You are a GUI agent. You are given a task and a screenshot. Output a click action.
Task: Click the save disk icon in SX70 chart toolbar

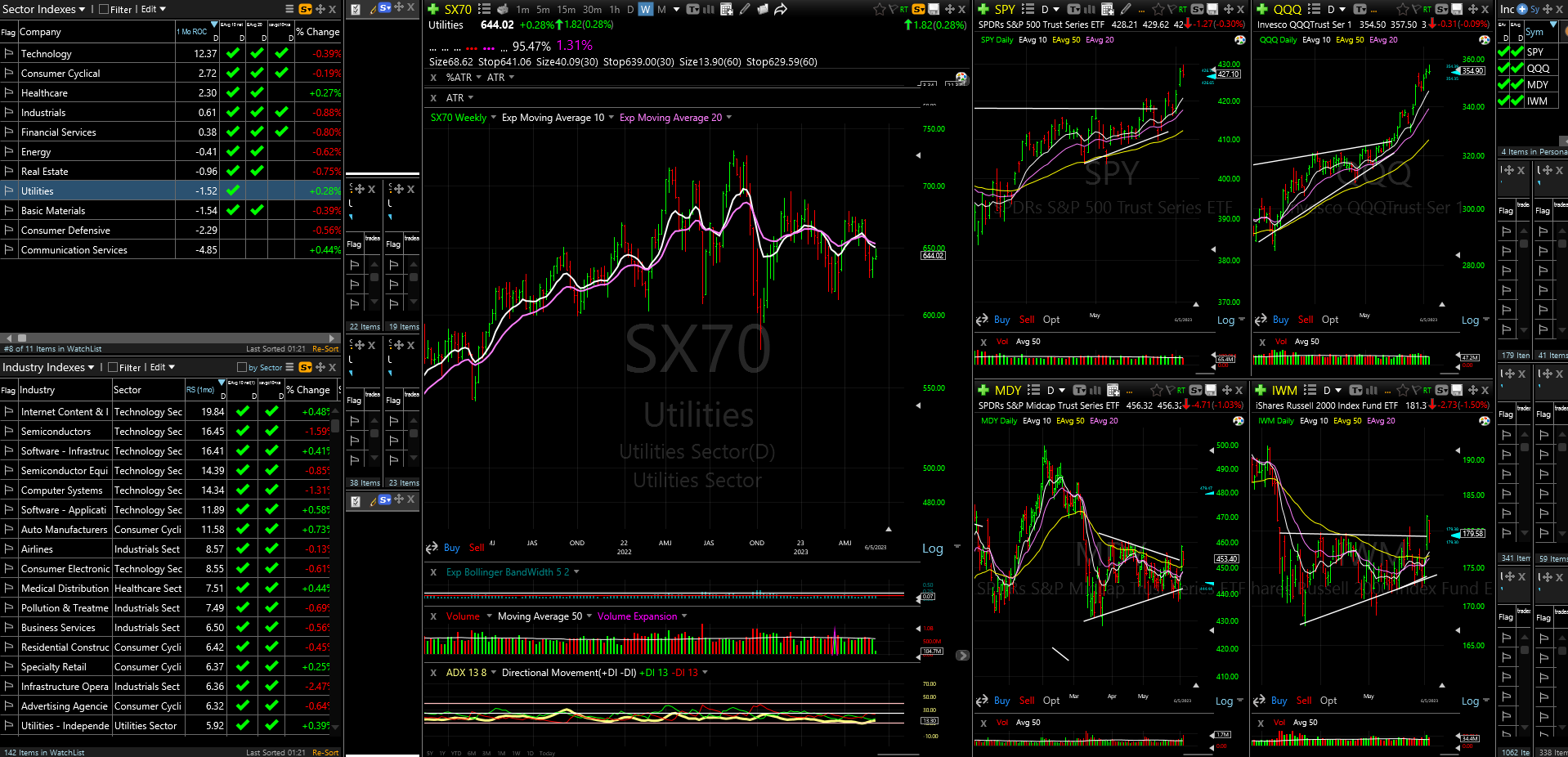coord(934,9)
